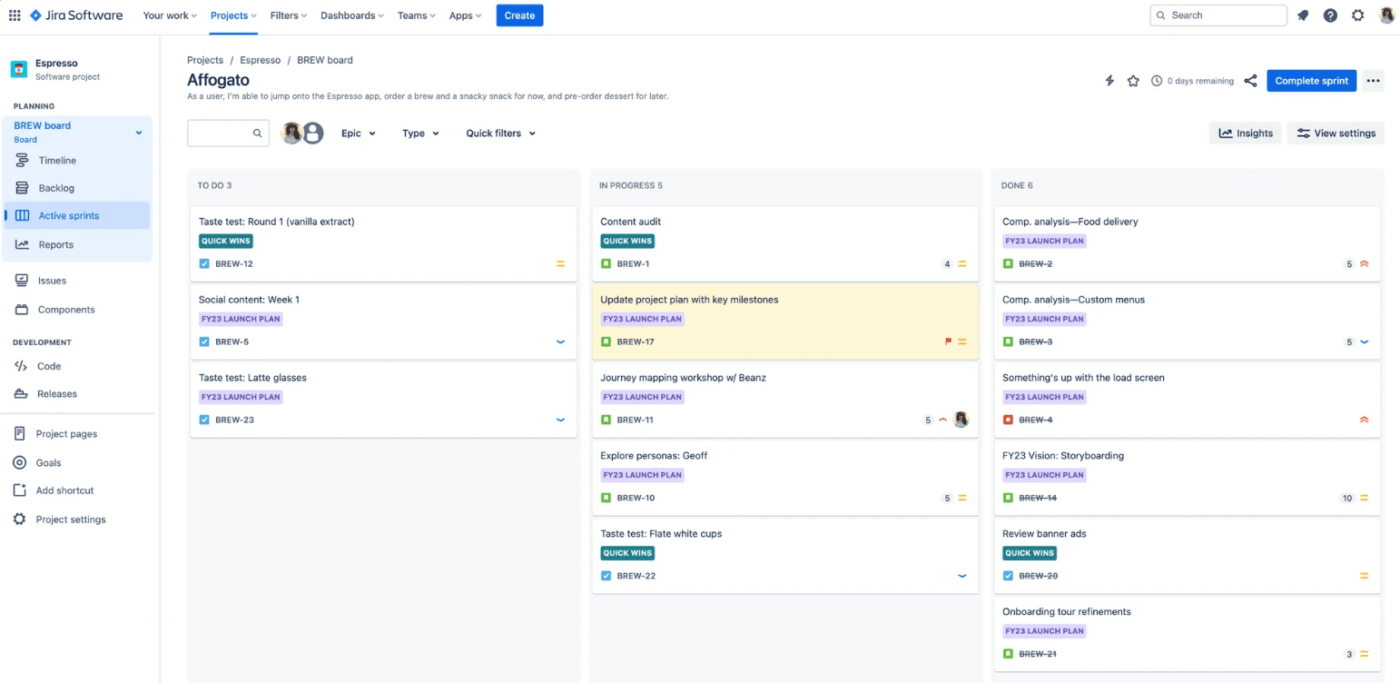
Task: Click the Insights button
Action: point(1245,133)
